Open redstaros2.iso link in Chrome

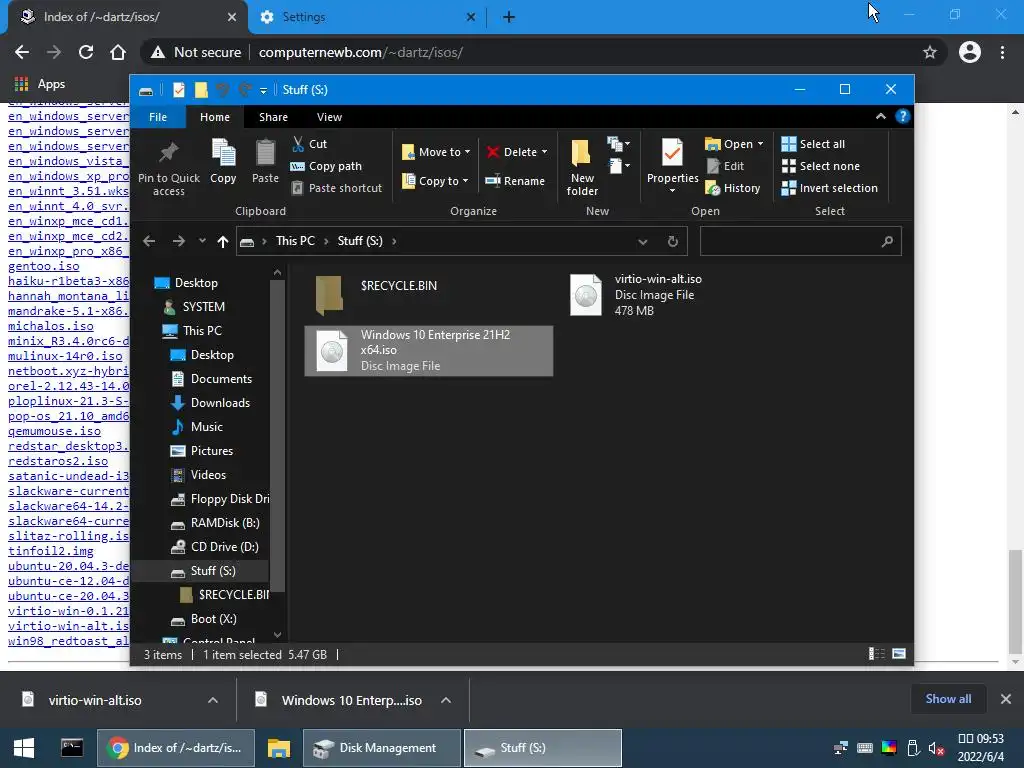(58, 461)
